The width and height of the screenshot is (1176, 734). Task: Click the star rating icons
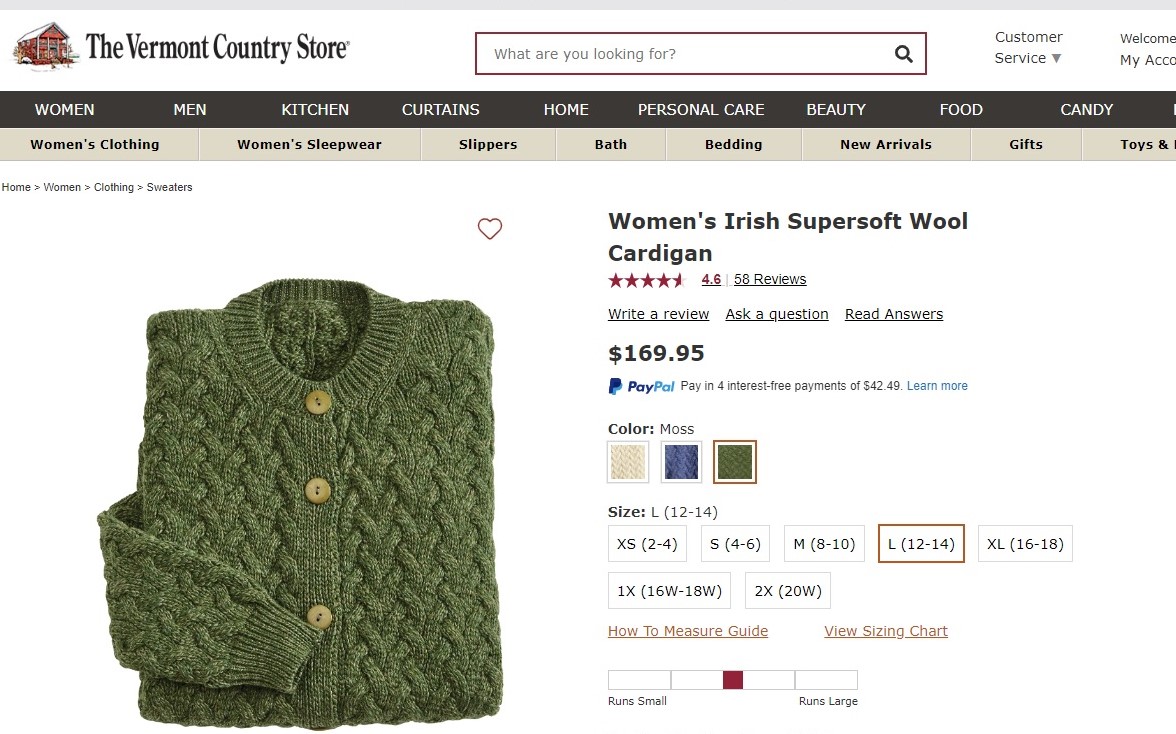tap(646, 280)
